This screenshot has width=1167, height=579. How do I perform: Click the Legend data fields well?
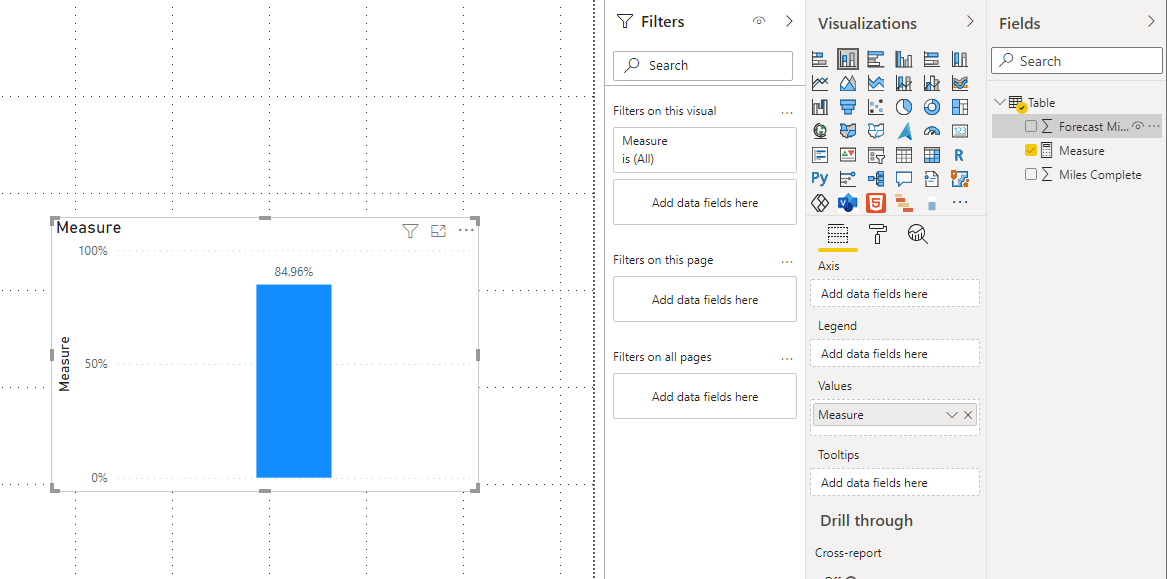pos(895,354)
